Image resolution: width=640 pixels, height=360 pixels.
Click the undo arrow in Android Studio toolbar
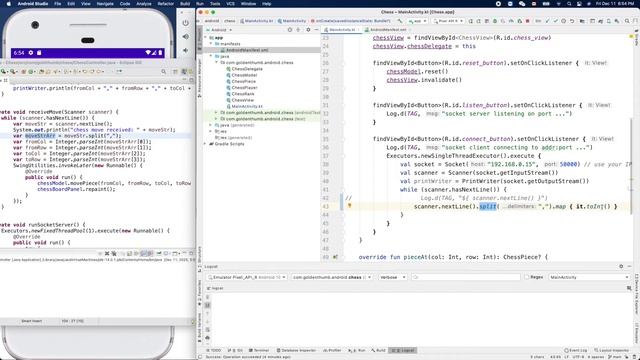(572, 21)
